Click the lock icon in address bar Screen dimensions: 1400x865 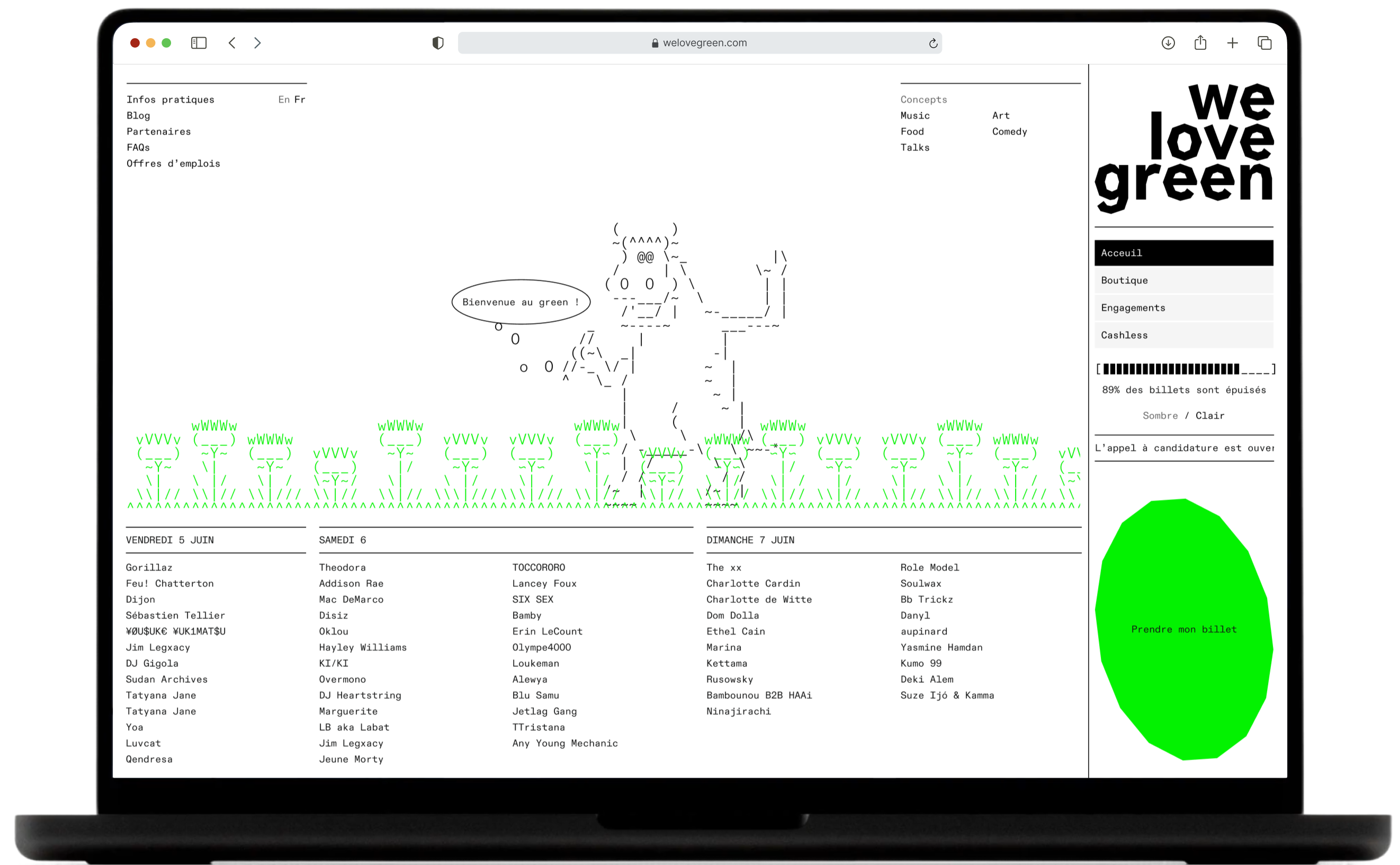pyautogui.click(x=655, y=43)
